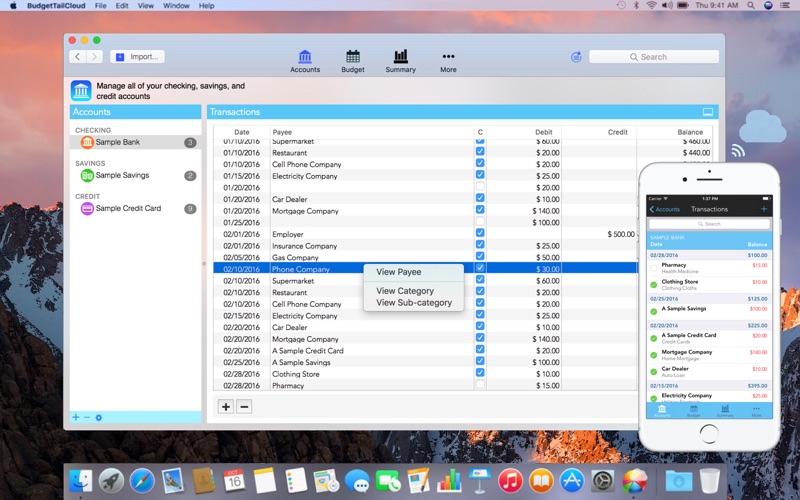Select the Sample Bank account
Image resolution: width=800 pixels, height=500 pixels.
135,142
